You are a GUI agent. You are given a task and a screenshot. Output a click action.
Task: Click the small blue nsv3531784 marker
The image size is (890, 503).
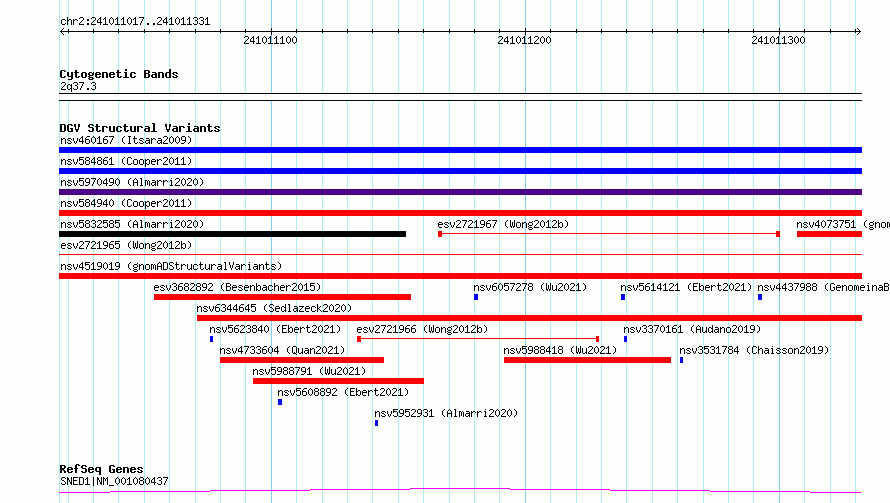[x=682, y=360]
